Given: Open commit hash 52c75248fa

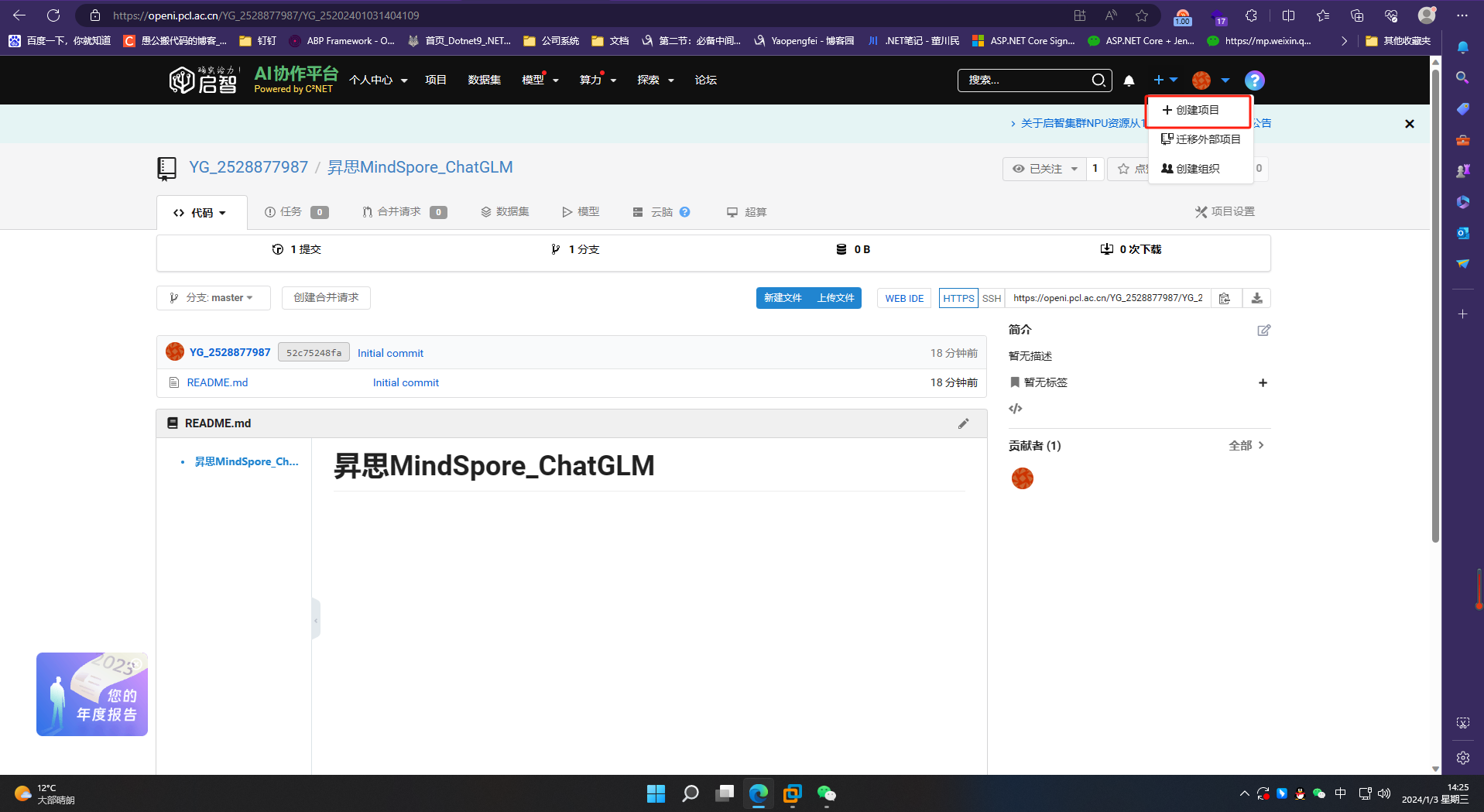Looking at the screenshot, I should pos(314,353).
